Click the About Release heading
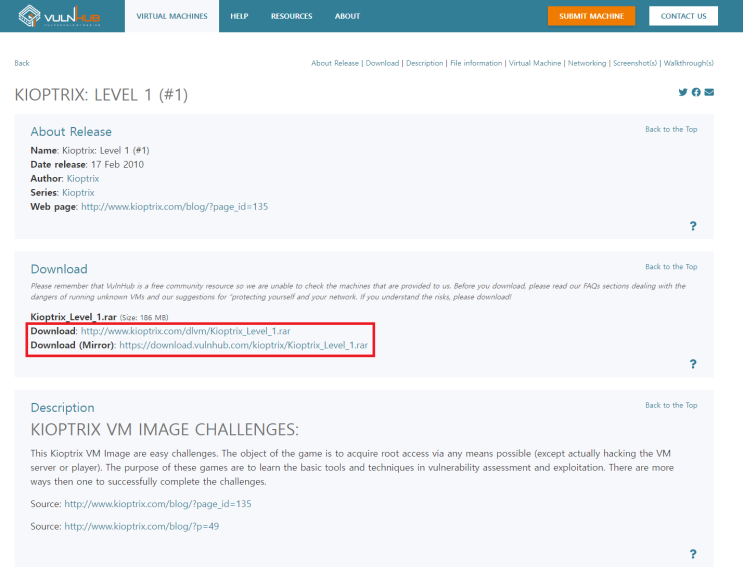The image size is (743, 567). [x=71, y=132]
